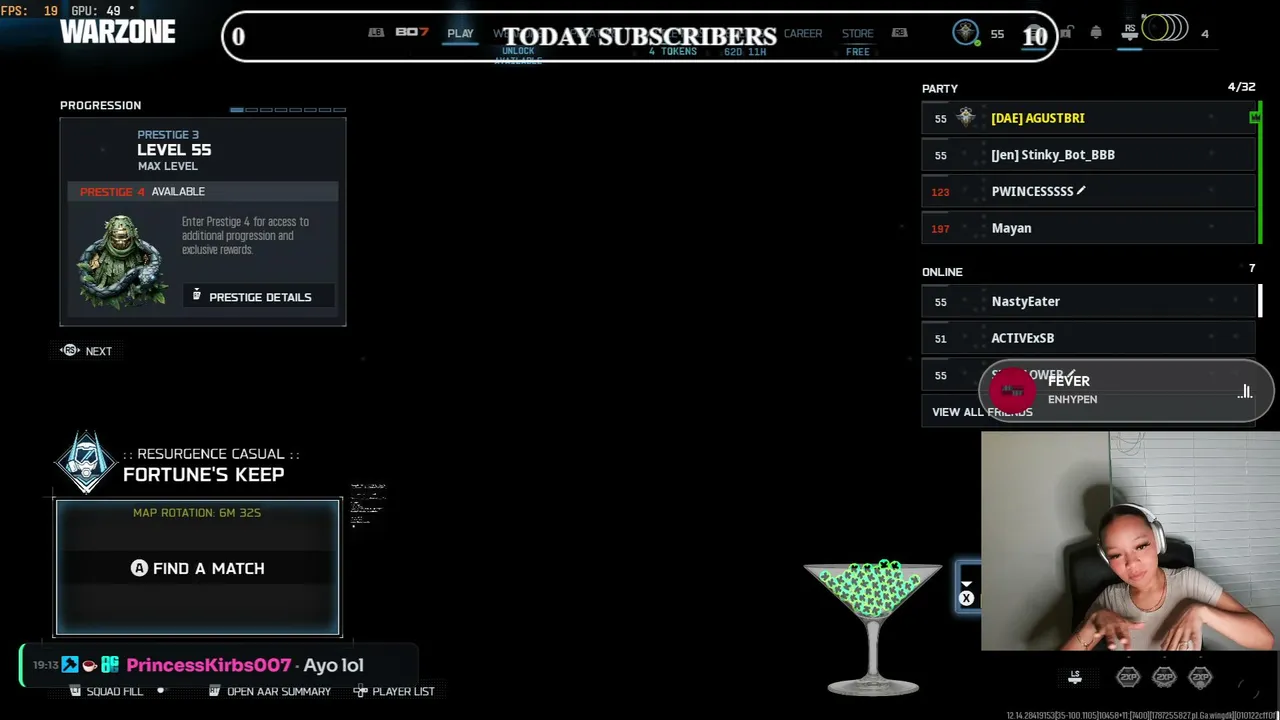Click the second double XP token icon
The height and width of the screenshot is (720, 1280).
[1164, 678]
